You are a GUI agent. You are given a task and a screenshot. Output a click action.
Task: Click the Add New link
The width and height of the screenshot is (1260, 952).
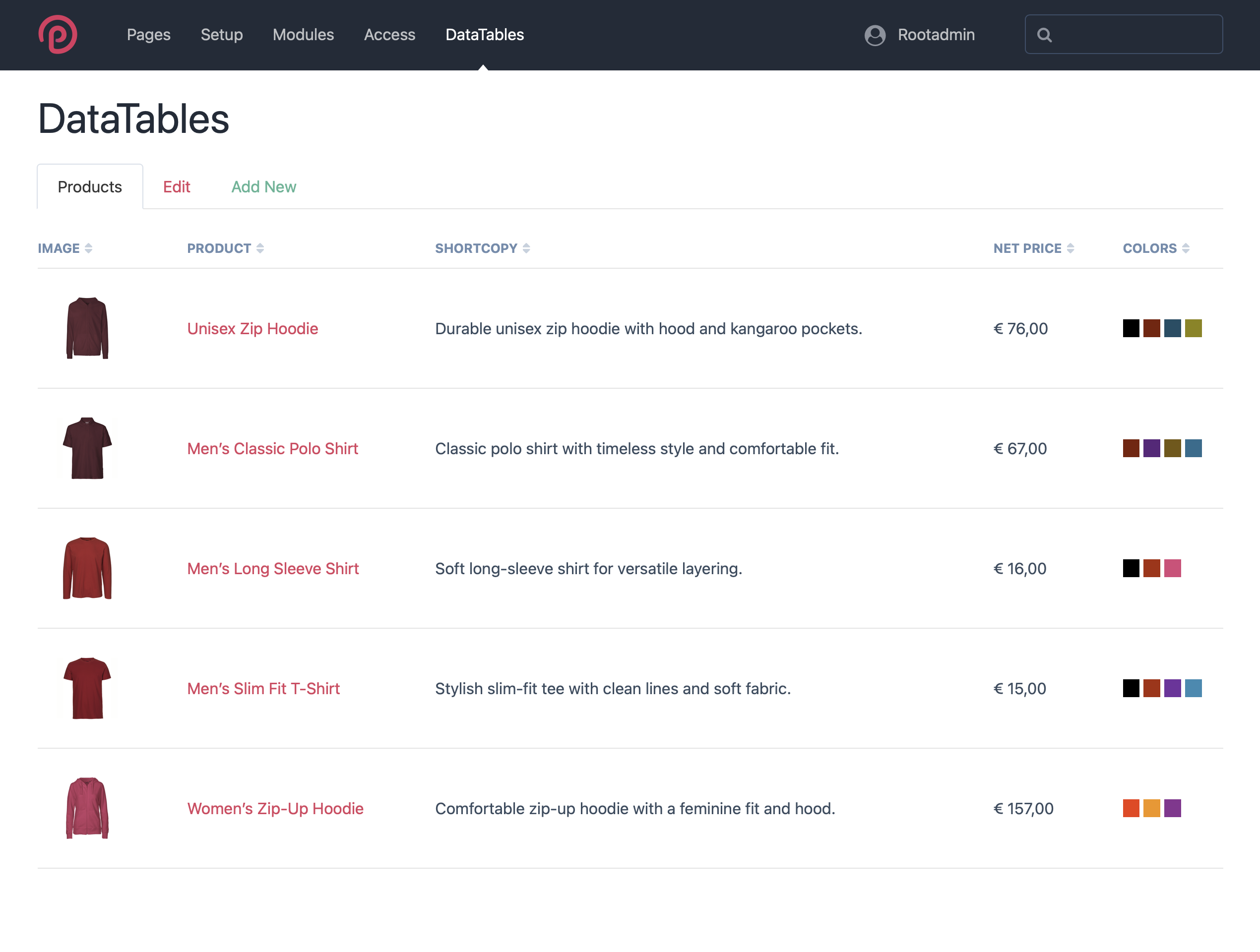click(264, 186)
